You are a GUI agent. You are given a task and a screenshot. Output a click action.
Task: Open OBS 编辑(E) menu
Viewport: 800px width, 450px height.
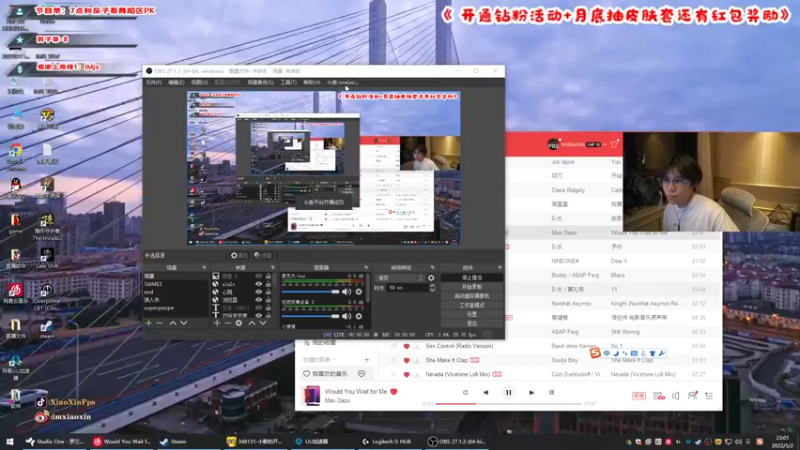click(x=176, y=82)
